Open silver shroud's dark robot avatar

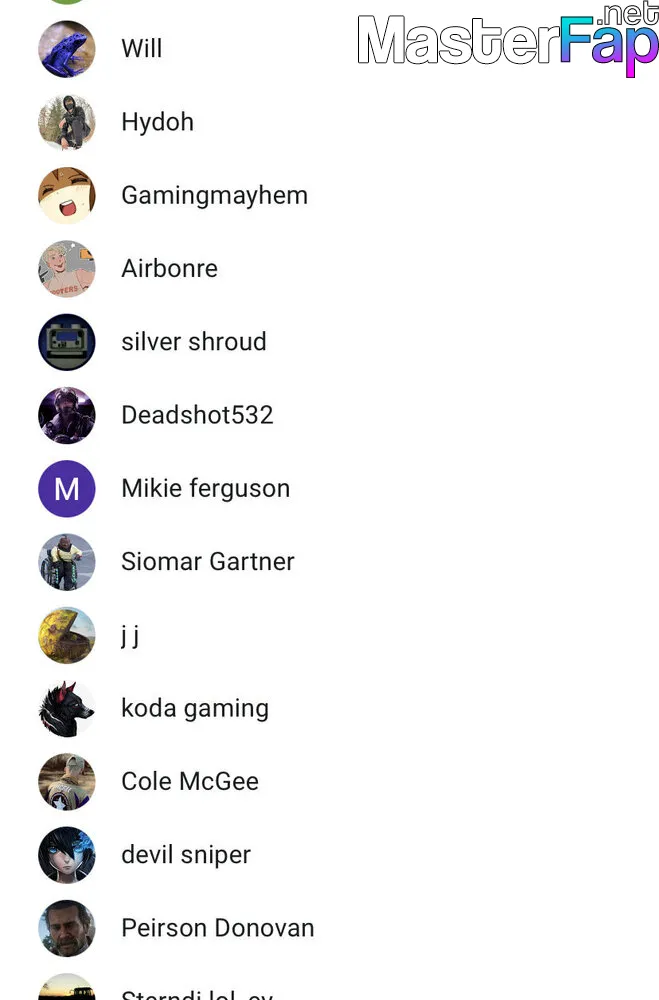[67, 342]
